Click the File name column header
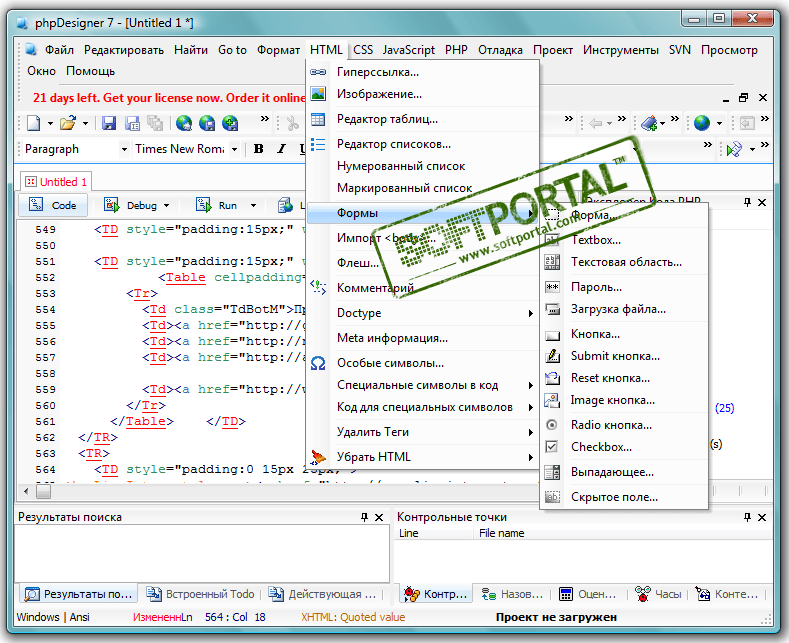 coord(501,533)
